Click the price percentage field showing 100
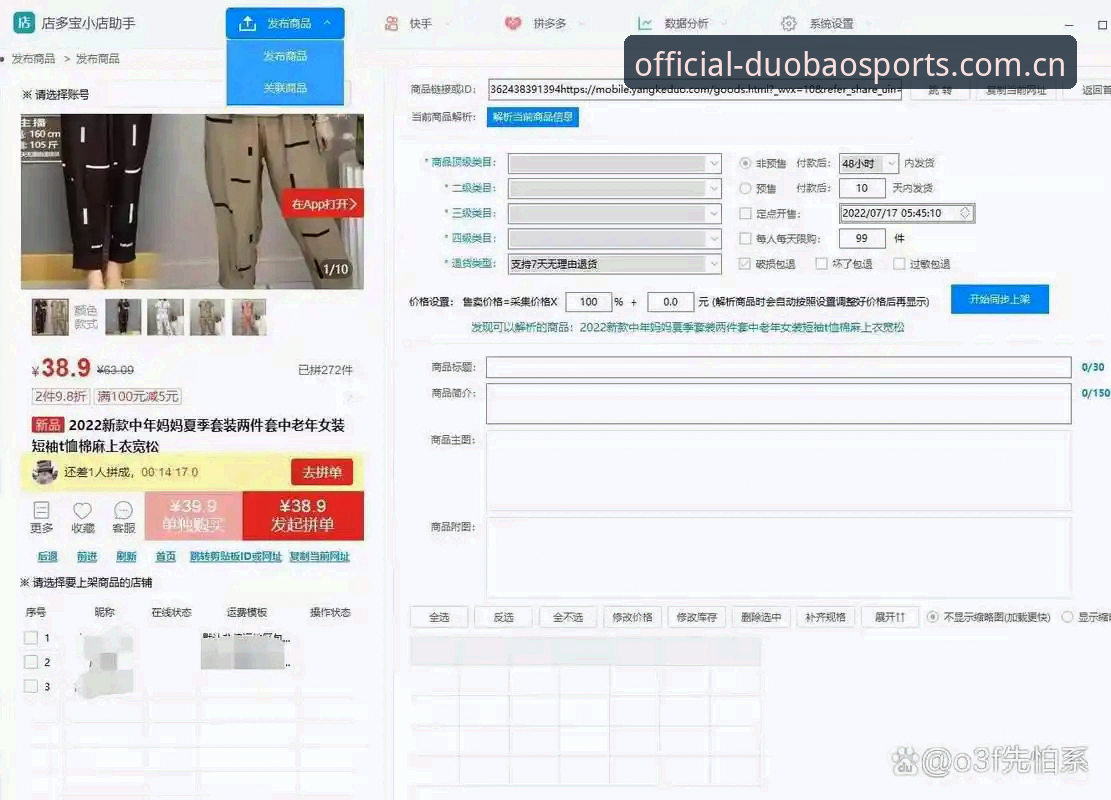Image resolution: width=1111 pixels, height=800 pixels. click(589, 302)
